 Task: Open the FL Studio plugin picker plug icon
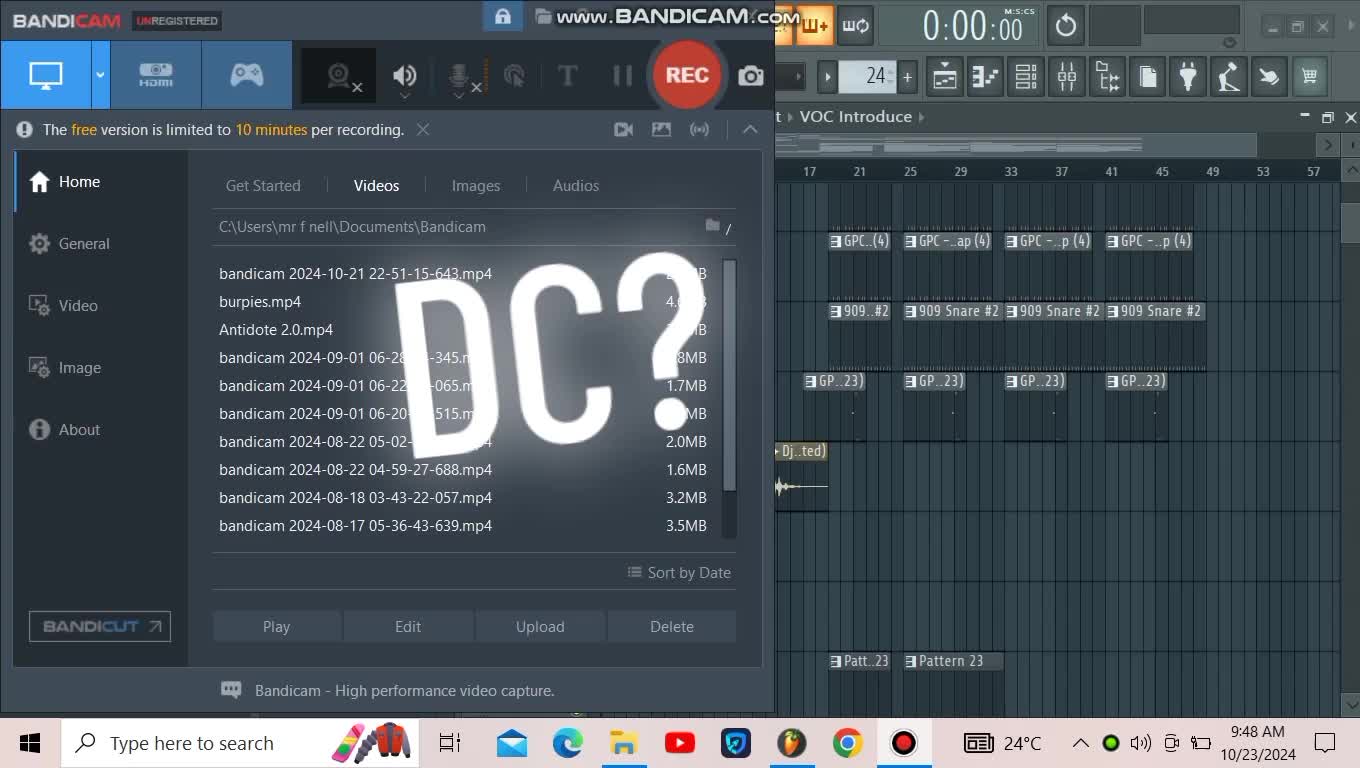[x=1188, y=77]
